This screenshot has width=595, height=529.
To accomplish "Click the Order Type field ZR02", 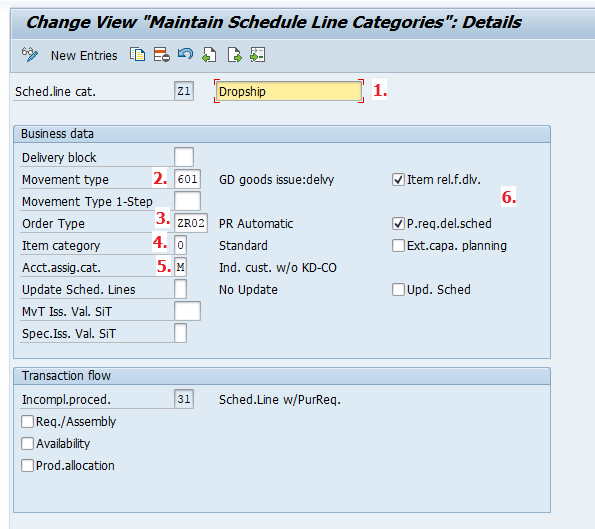I will [x=191, y=223].
